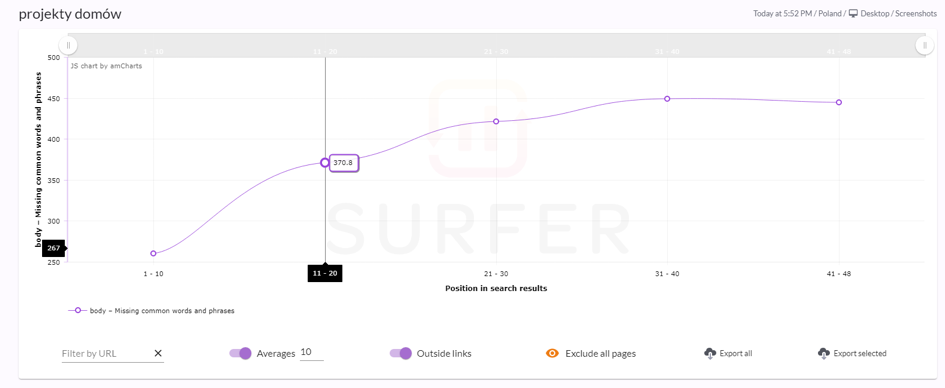
Task: Click the 41 - 48 data point
Action: click(838, 102)
